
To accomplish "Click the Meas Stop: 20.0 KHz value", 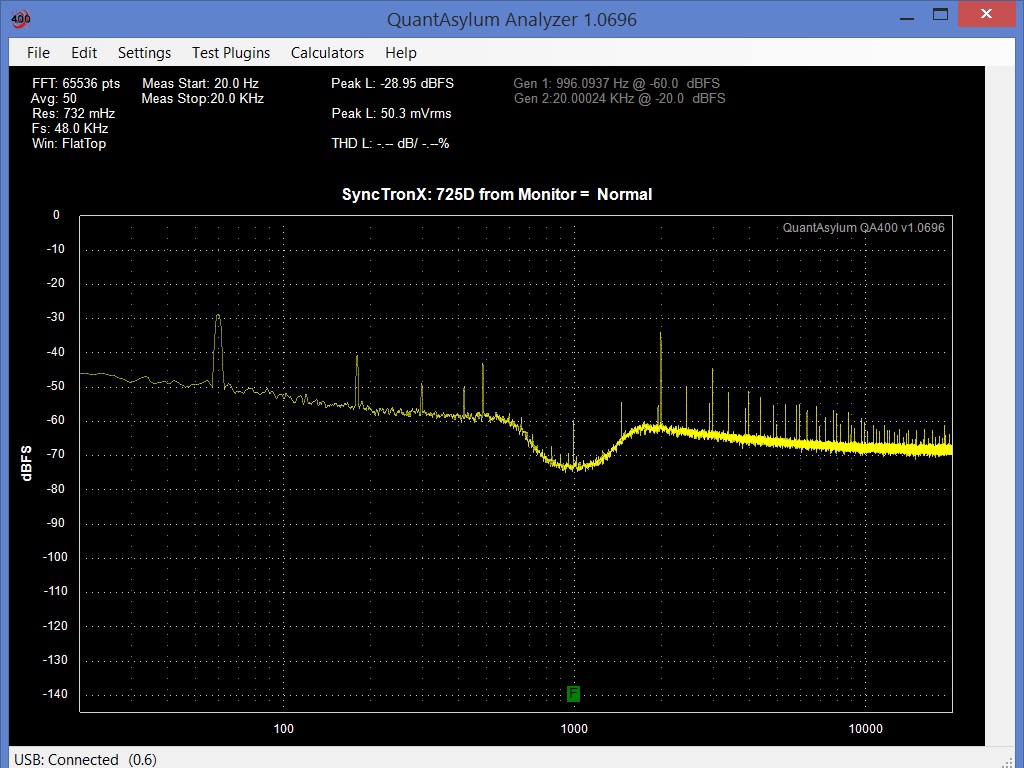I will coord(202,99).
